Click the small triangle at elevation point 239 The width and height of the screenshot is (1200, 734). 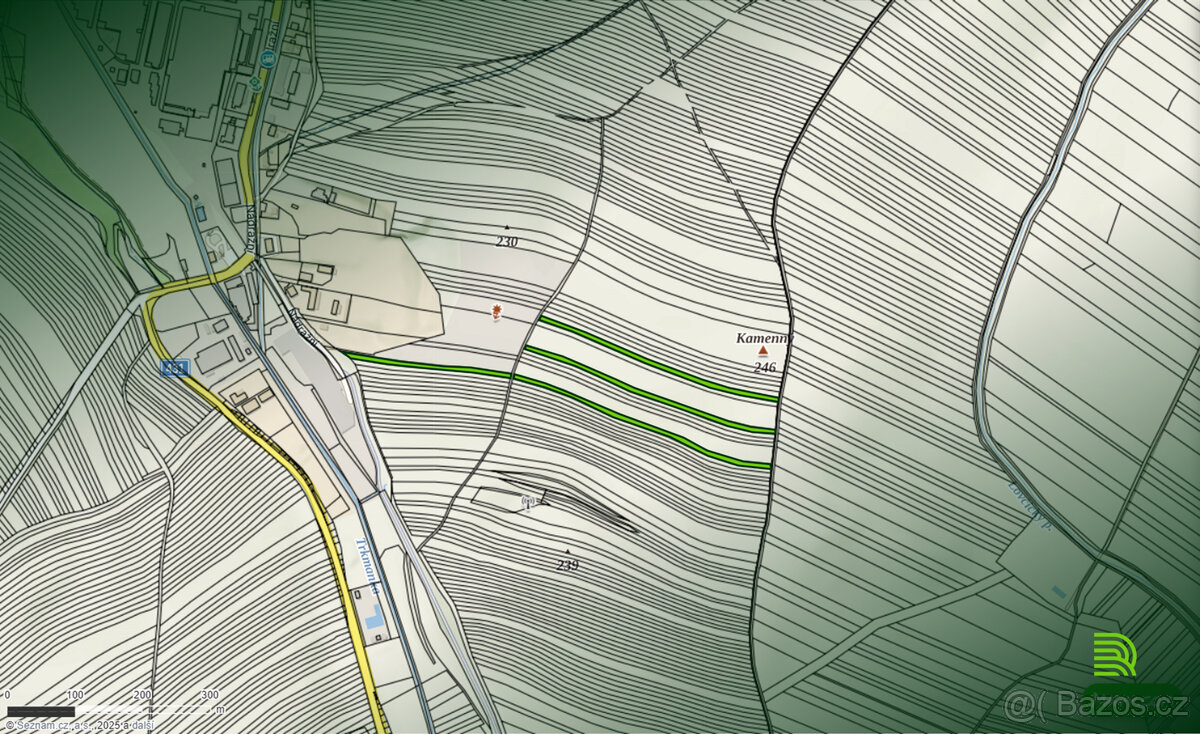[x=568, y=551]
